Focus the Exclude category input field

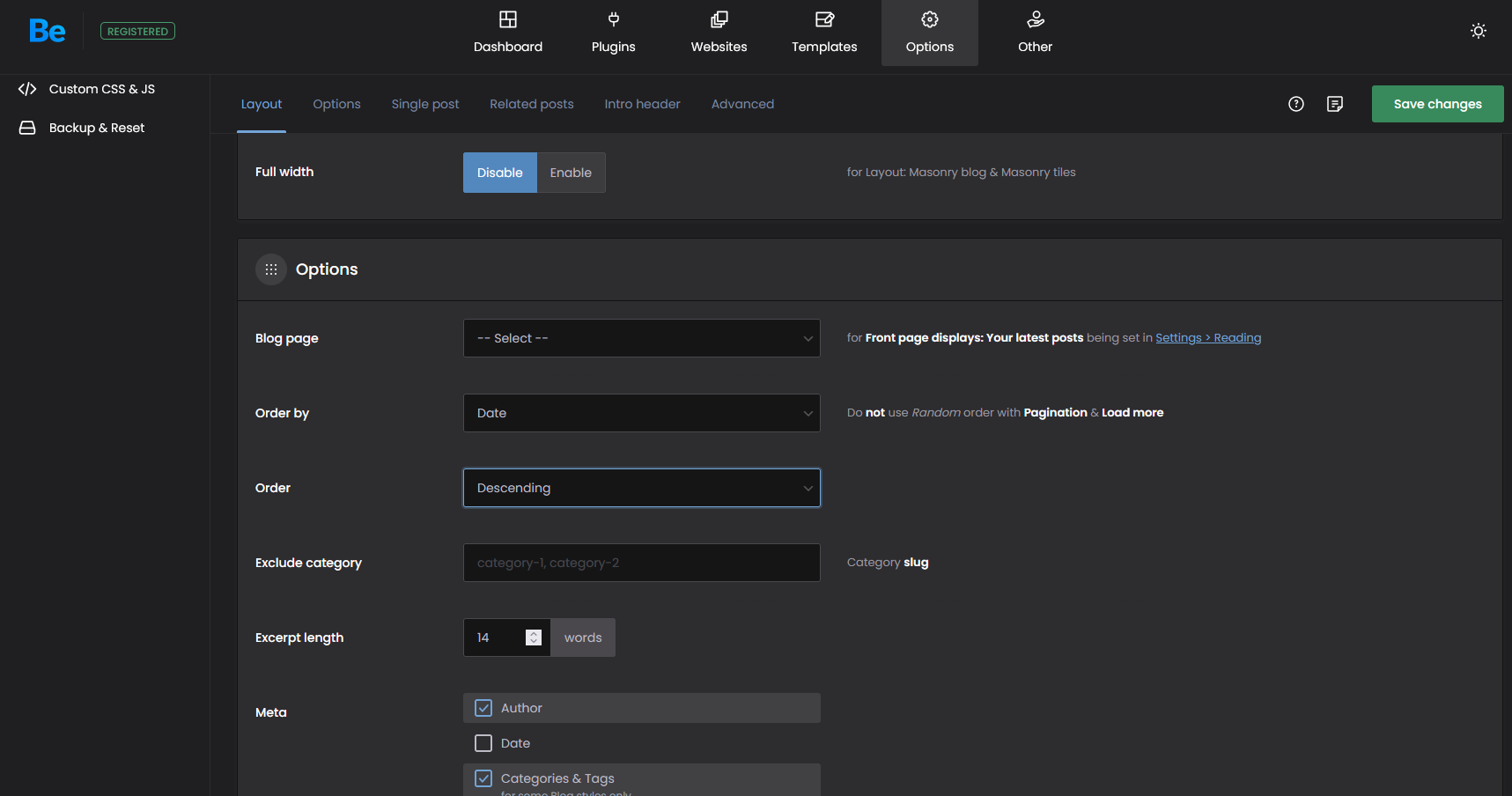coord(642,563)
